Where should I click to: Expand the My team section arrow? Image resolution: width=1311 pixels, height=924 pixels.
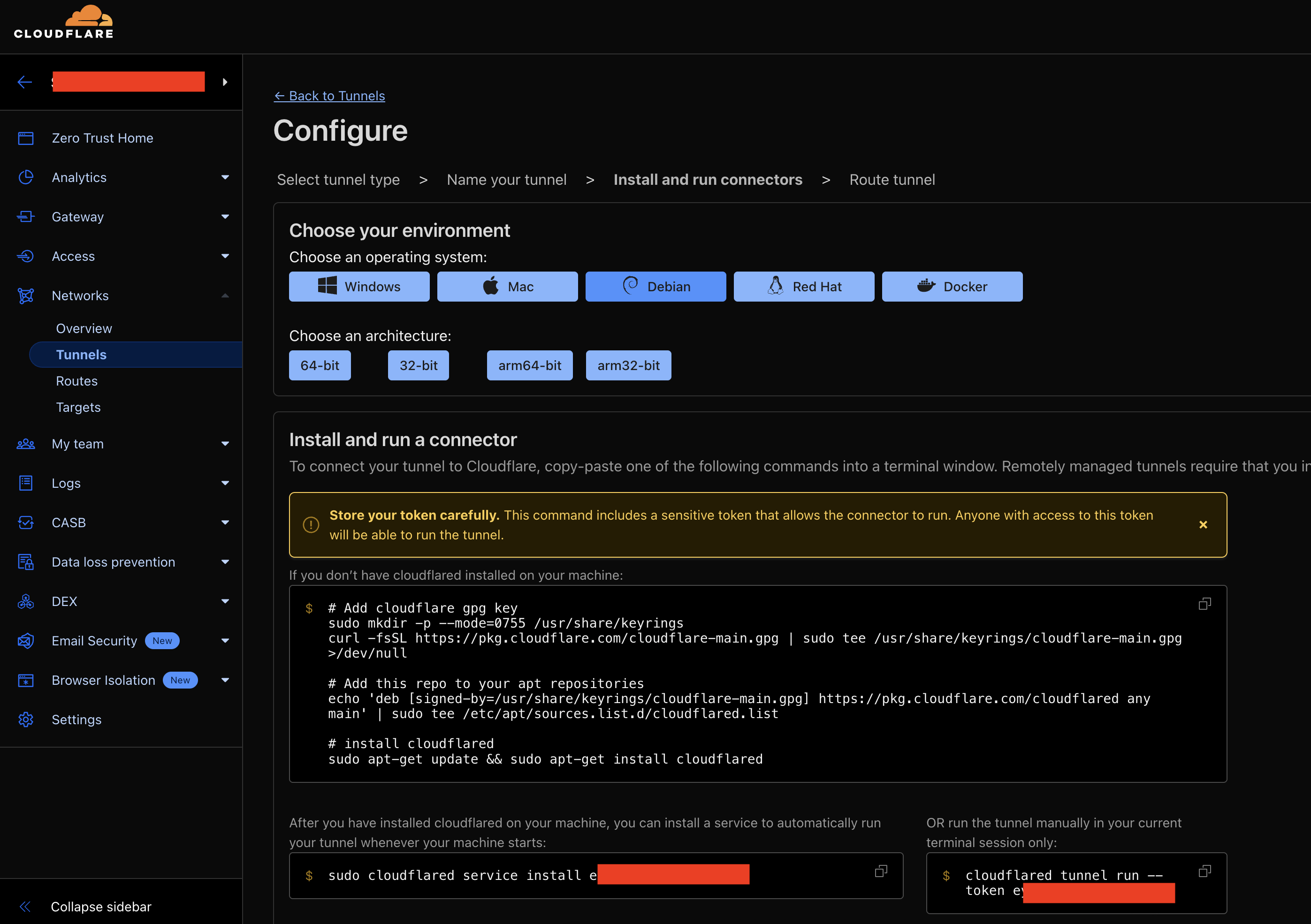[225, 444]
